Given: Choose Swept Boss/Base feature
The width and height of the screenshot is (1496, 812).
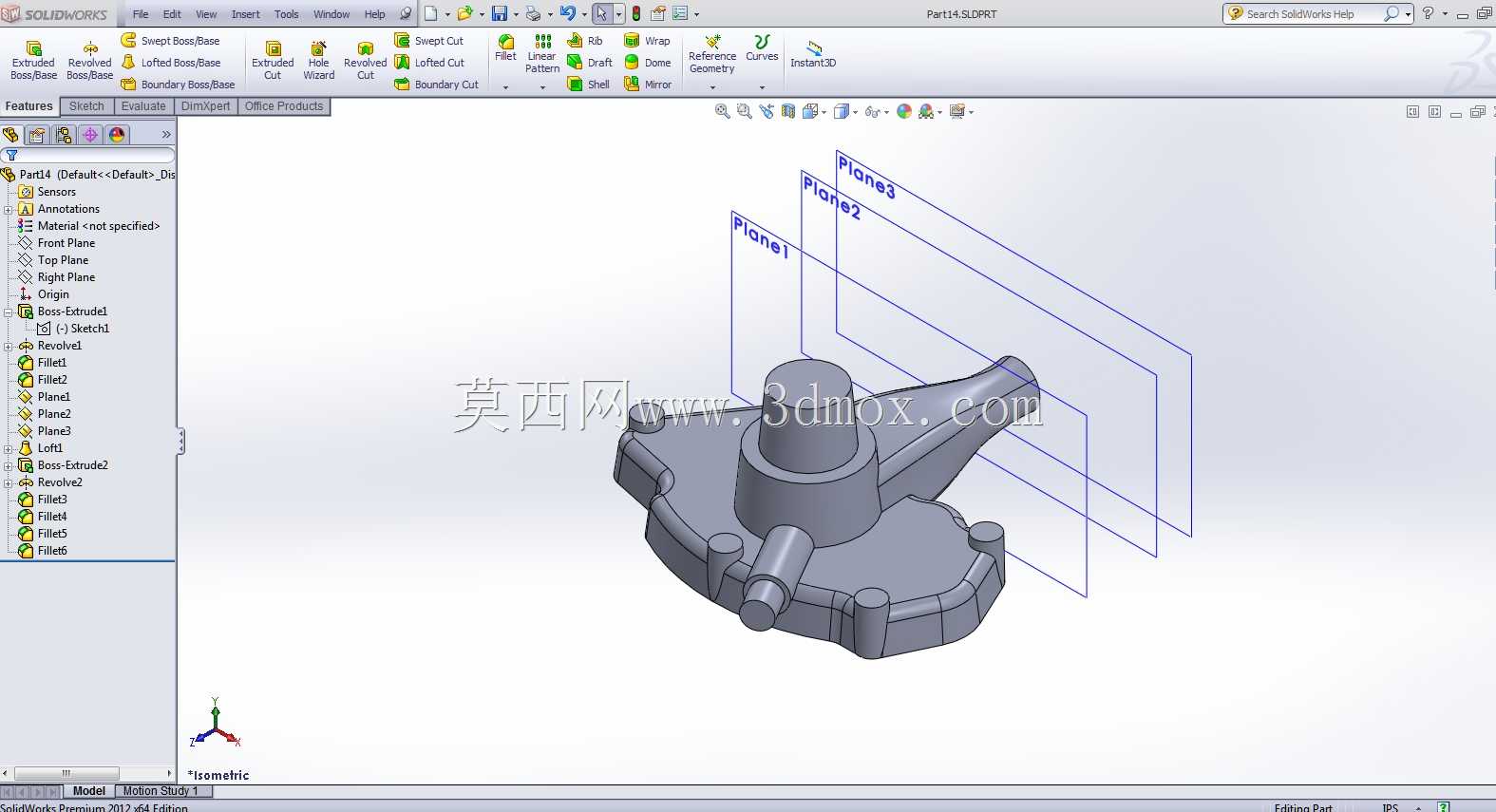Looking at the screenshot, I should pos(170,41).
